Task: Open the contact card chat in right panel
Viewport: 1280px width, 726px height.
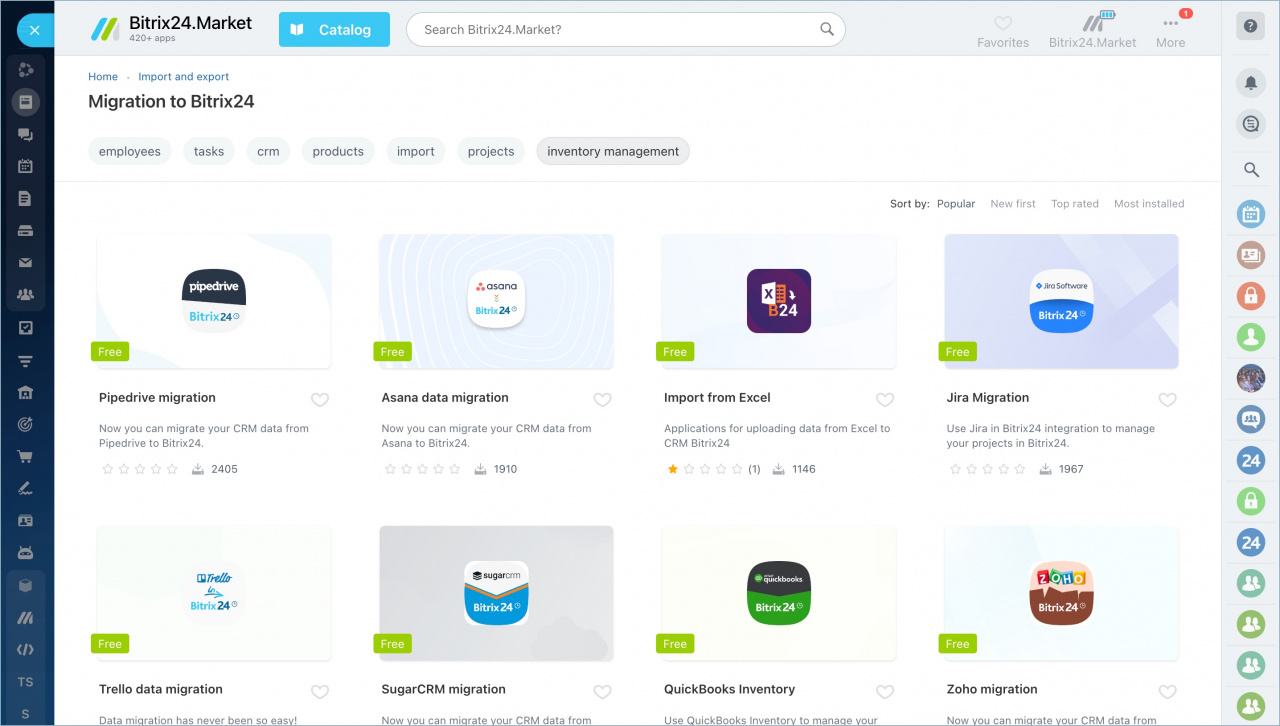Action: point(1251,254)
